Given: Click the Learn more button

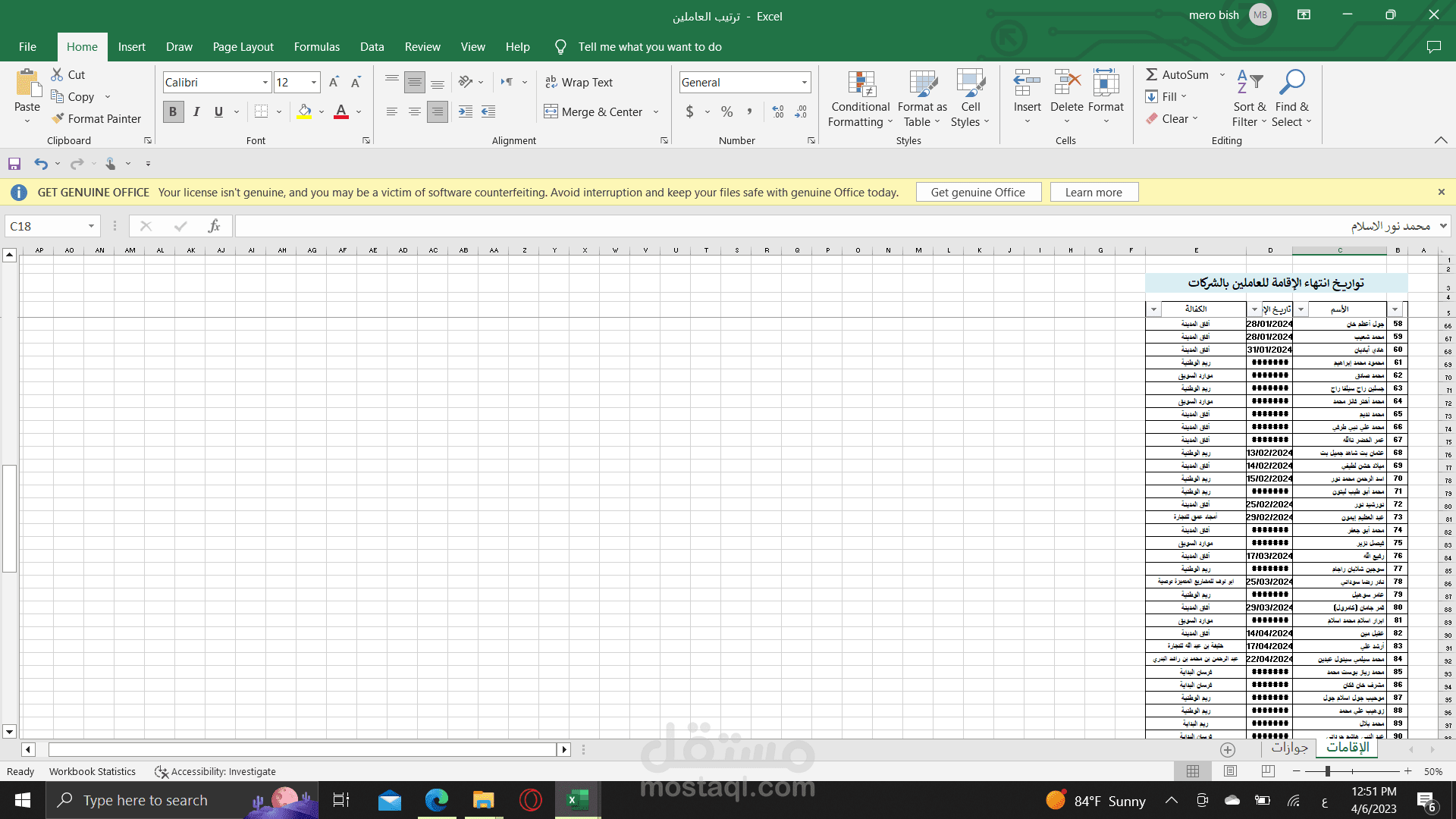Looking at the screenshot, I should pyautogui.click(x=1093, y=193).
